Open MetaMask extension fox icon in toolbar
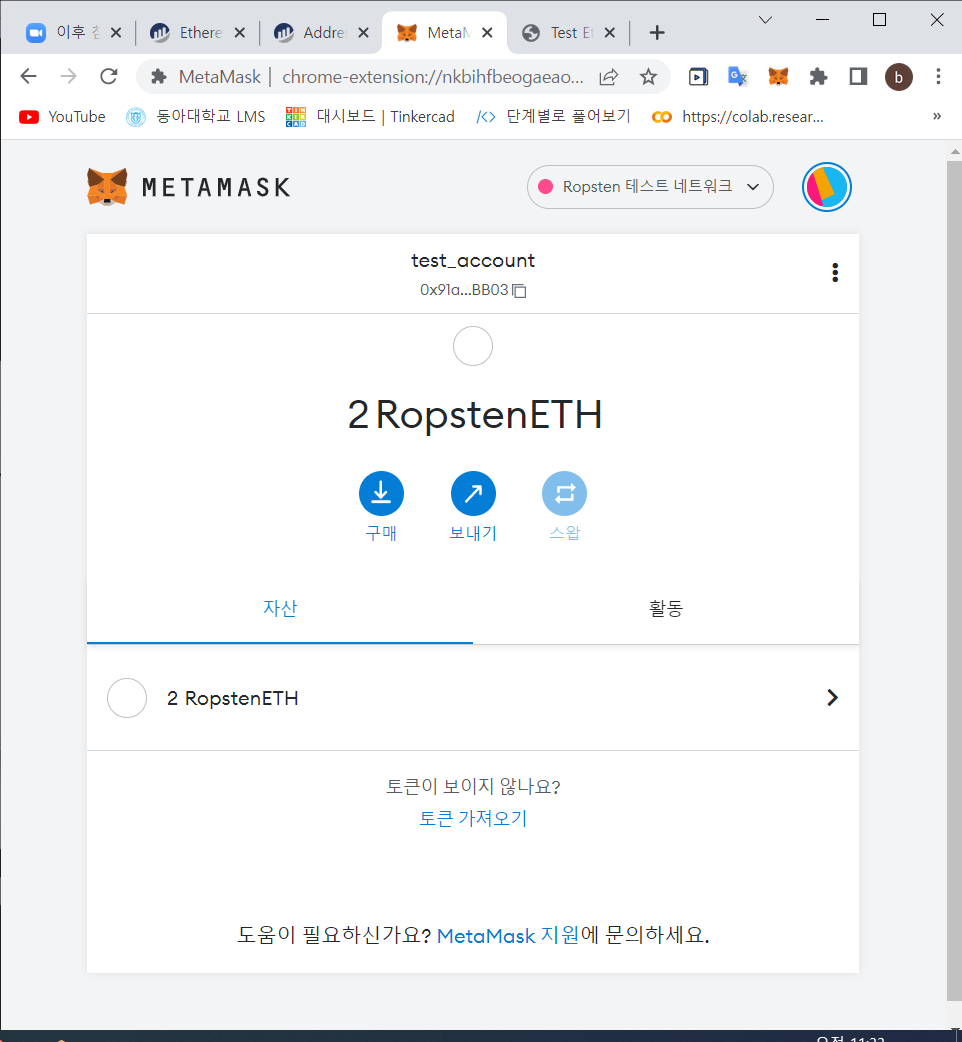Image resolution: width=962 pixels, height=1042 pixels. [x=778, y=77]
